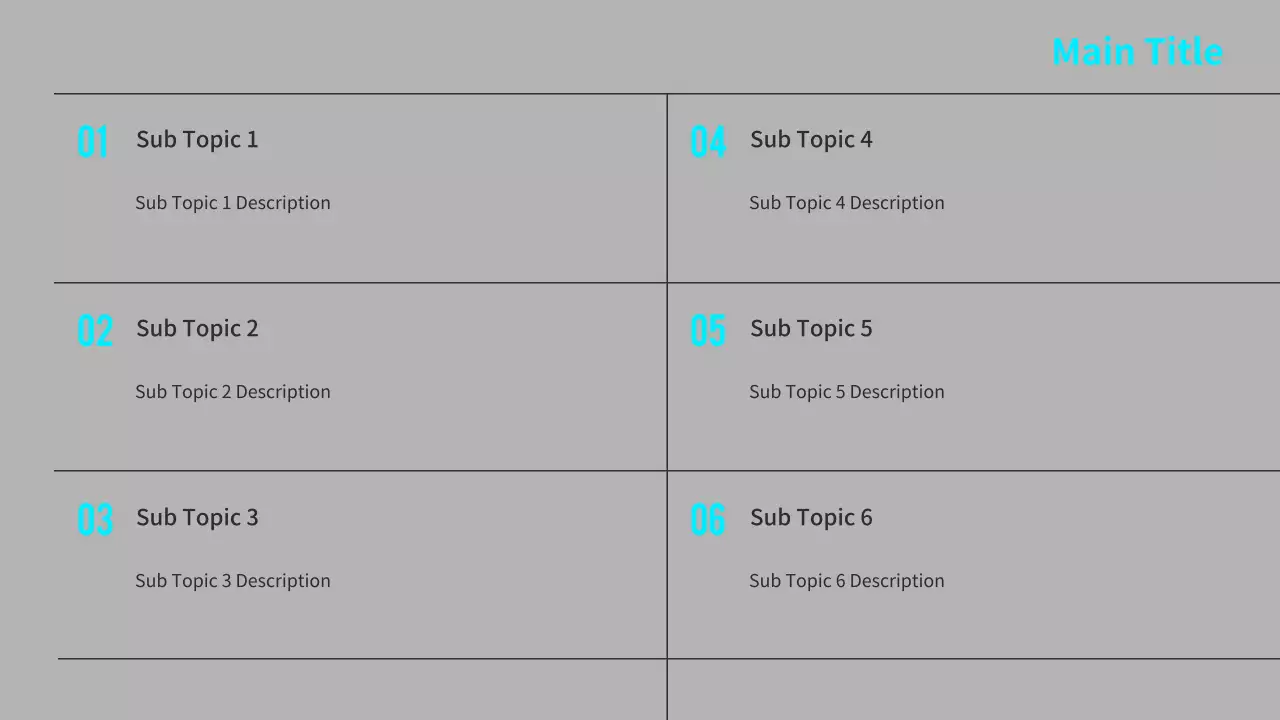Select the cyan number 04

(708, 142)
